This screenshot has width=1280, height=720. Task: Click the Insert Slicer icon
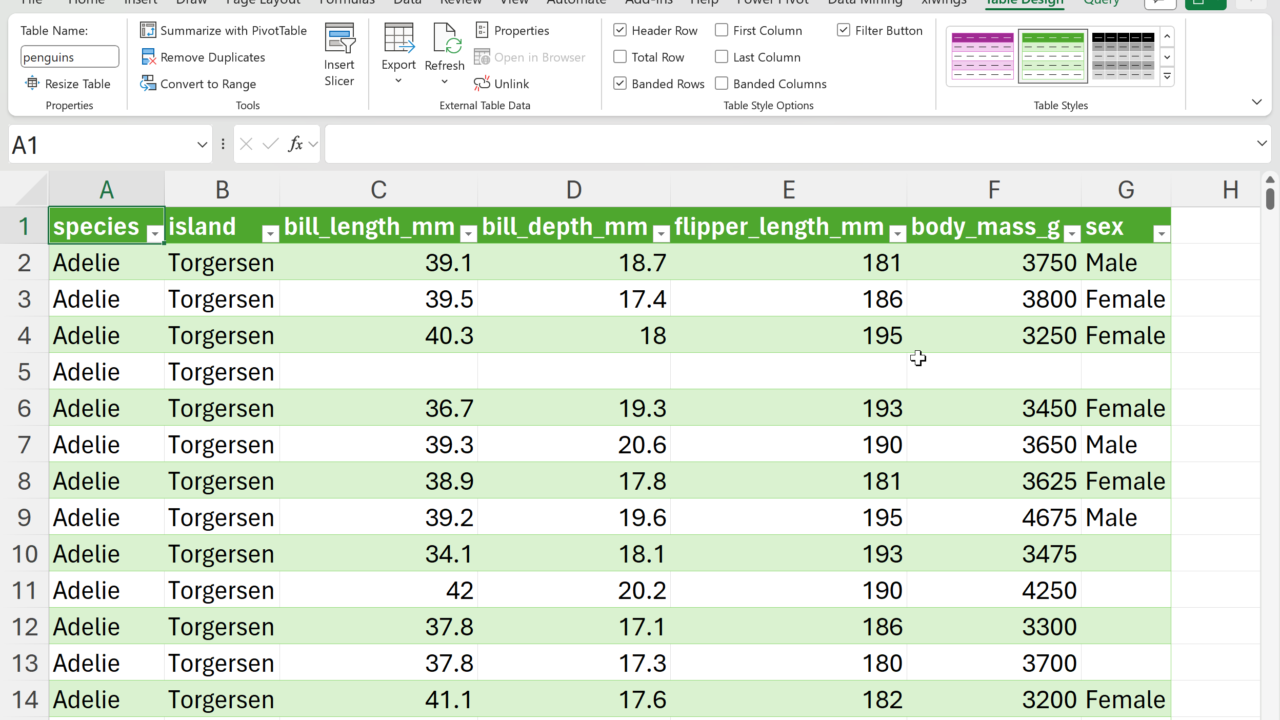coord(339,40)
